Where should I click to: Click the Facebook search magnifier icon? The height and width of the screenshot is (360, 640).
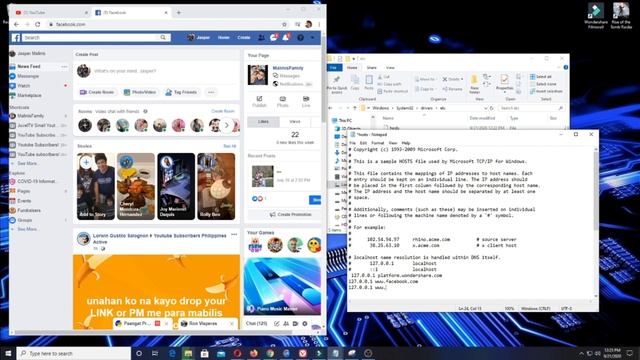tap(163, 38)
